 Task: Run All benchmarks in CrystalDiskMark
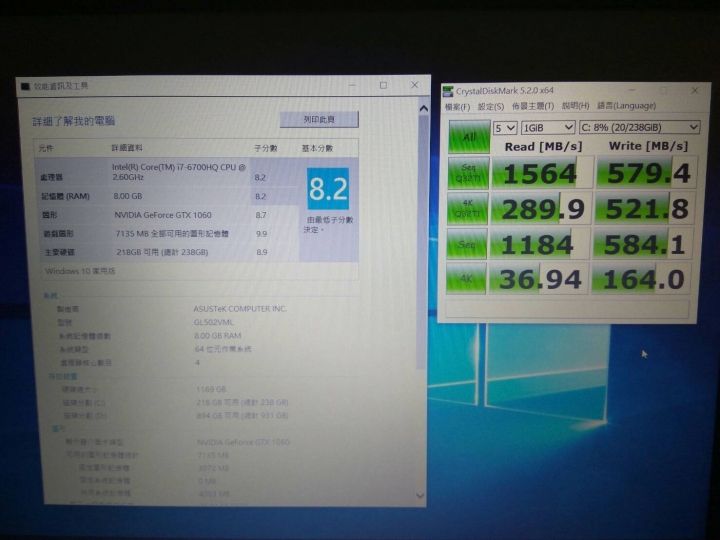(x=469, y=137)
